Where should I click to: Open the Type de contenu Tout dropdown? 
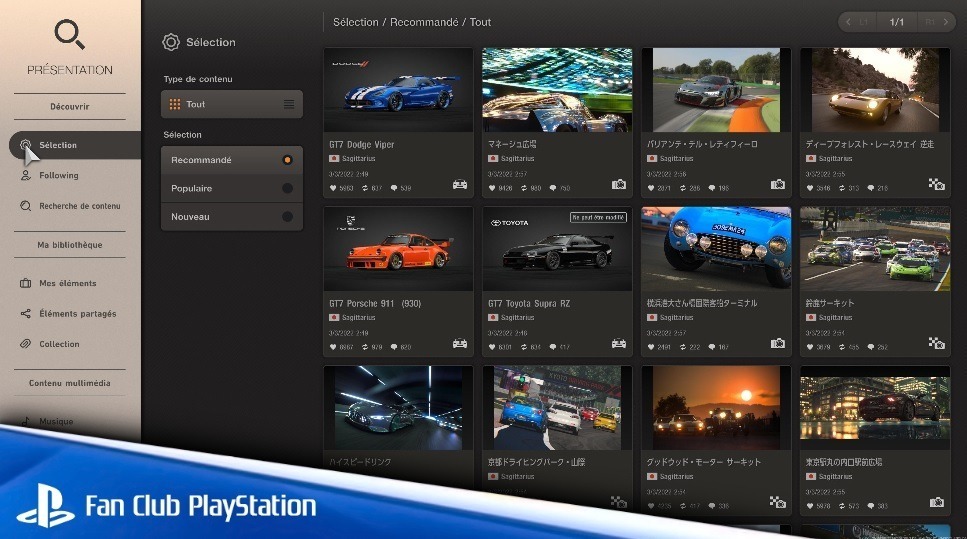232,104
